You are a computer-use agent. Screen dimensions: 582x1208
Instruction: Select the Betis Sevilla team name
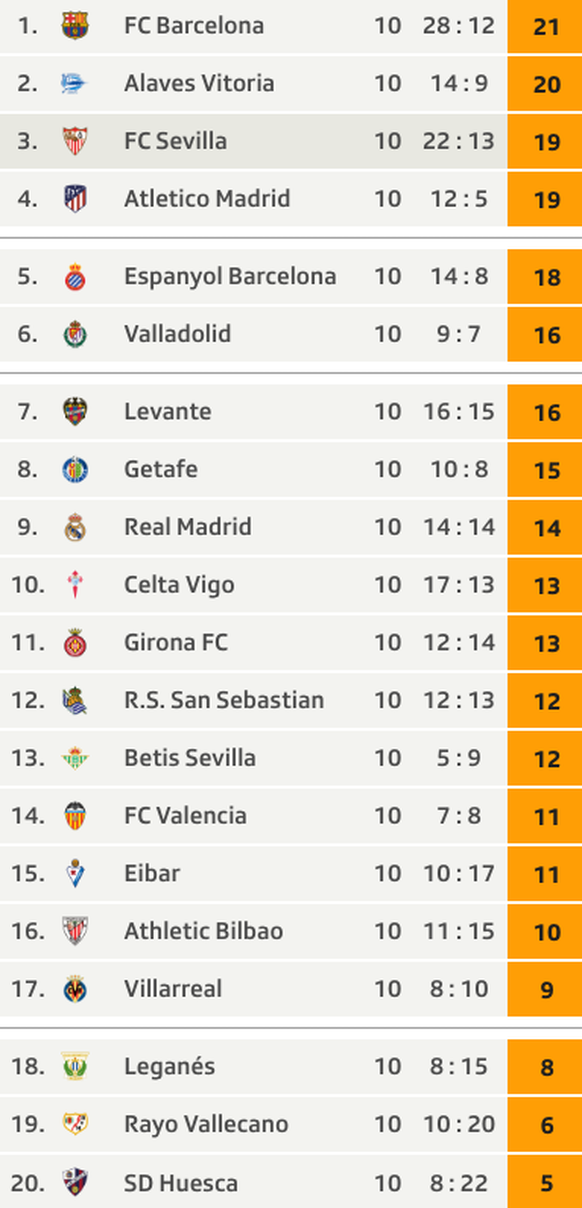[x=190, y=758]
